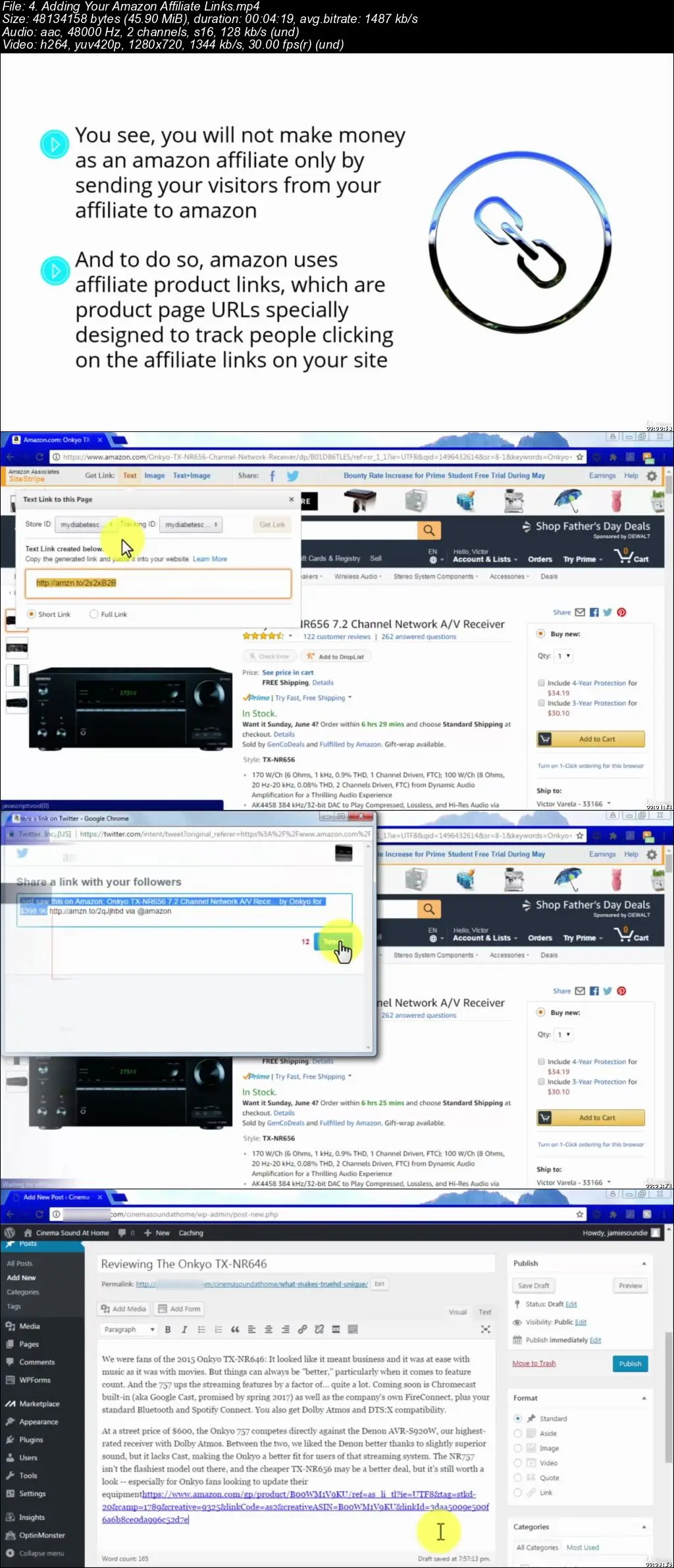Screen dimensions: 674x1568
Task: Switch to the Text editor tab
Action: click(x=485, y=1312)
